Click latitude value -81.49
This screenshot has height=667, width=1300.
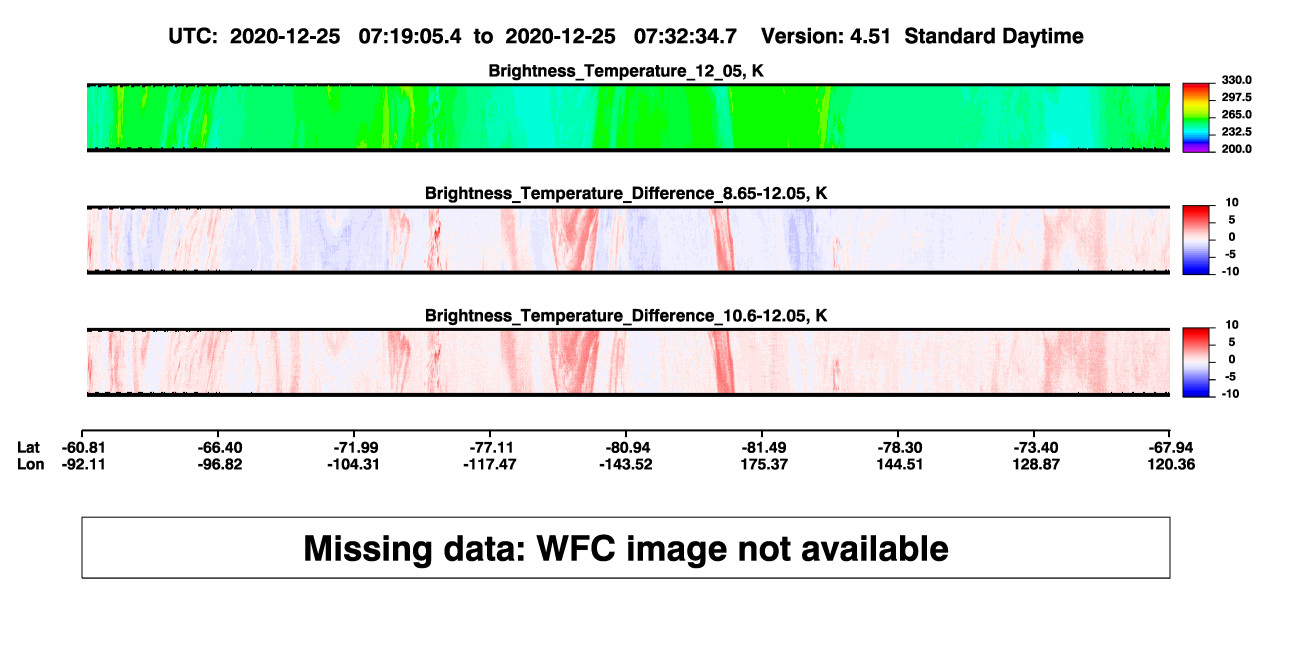pos(762,447)
